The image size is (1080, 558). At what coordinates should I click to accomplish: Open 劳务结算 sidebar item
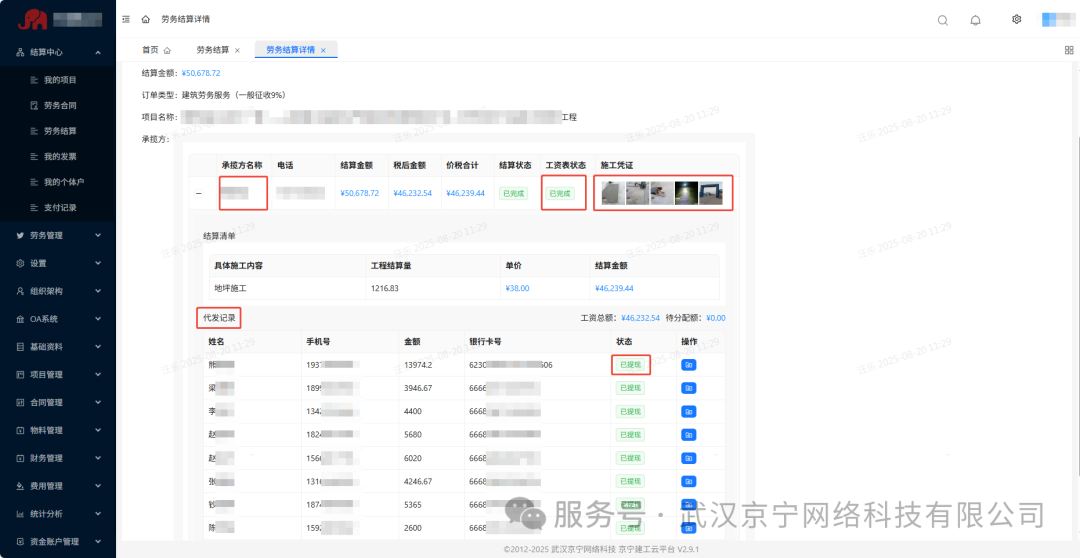[x=60, y=131]
